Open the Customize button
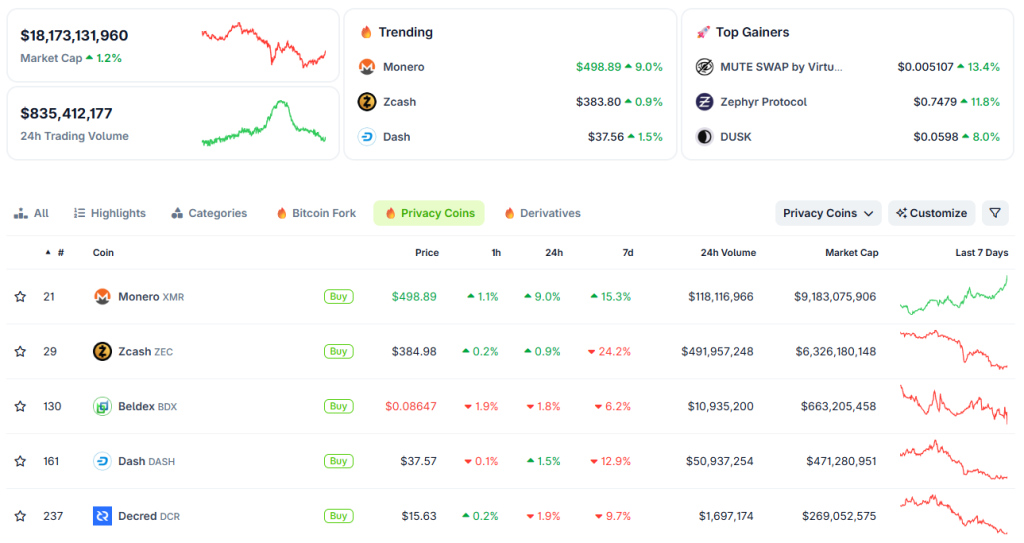 point(931,213)
